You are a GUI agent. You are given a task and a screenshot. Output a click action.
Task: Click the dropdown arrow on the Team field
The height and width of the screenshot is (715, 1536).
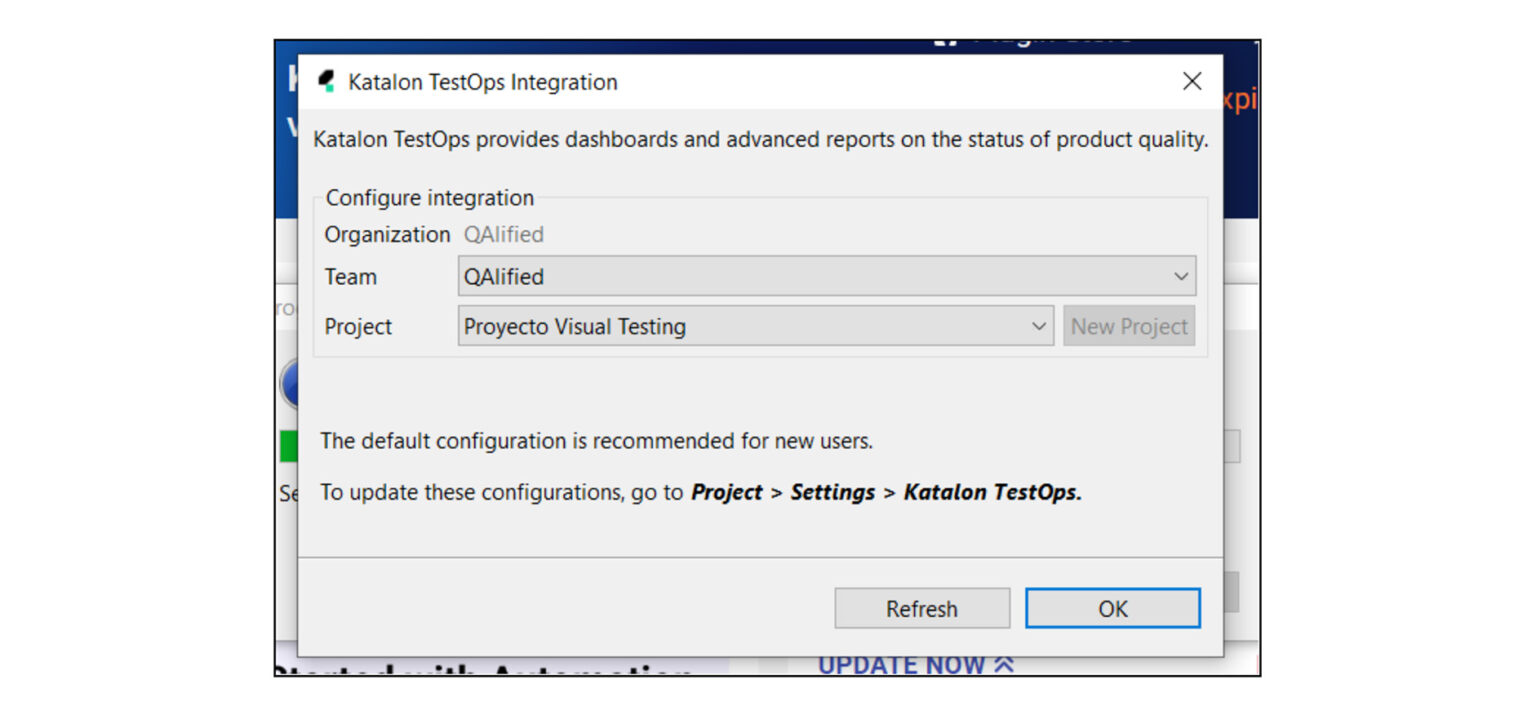(x=1182, y=276)
